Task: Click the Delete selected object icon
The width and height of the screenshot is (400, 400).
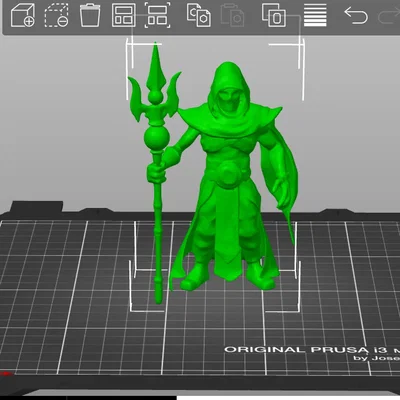Action: pyautogui.click(x=56, y=15)
